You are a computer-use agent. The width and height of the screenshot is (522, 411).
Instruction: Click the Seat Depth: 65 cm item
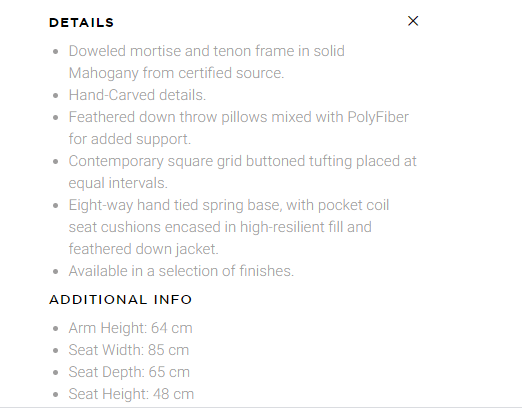point(129,372)
